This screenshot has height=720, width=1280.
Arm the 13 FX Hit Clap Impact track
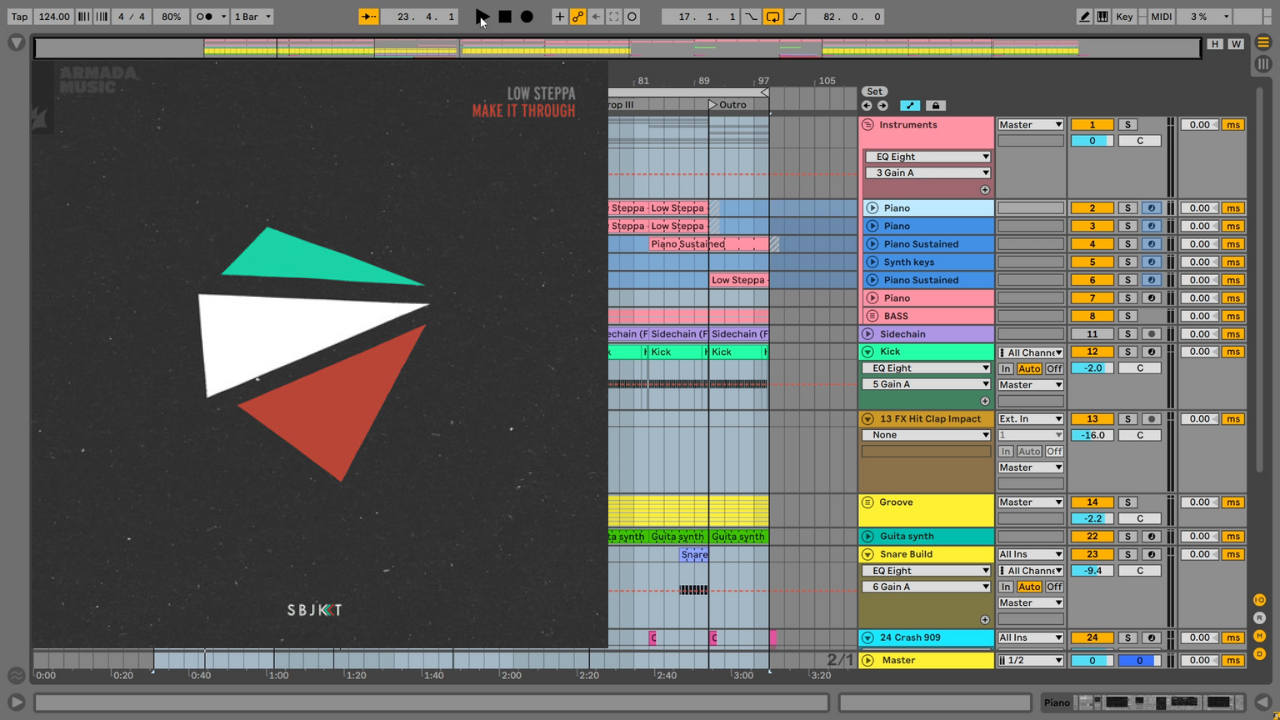click(1151, 419)
